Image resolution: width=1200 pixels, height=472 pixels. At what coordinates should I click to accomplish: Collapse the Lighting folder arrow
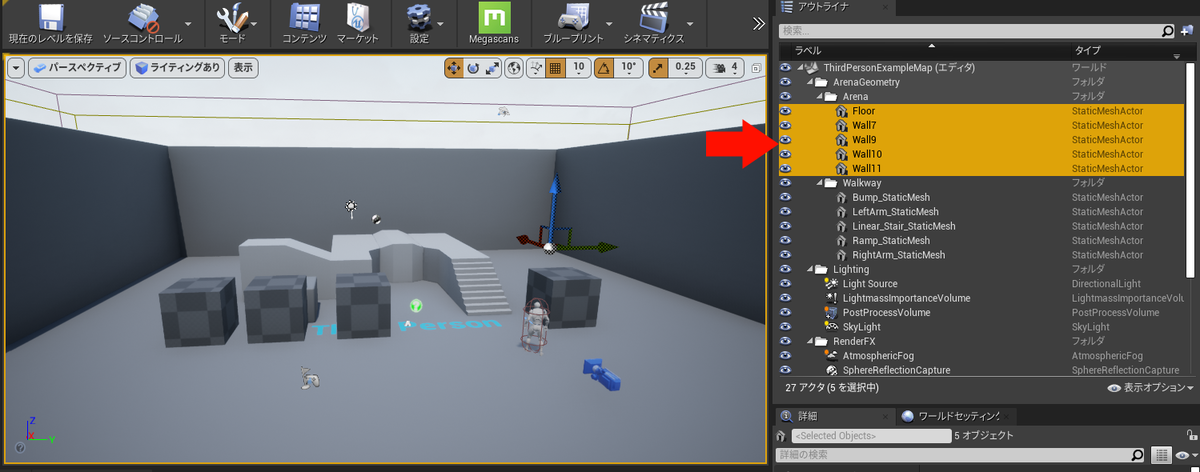click(x=810, y=270)
